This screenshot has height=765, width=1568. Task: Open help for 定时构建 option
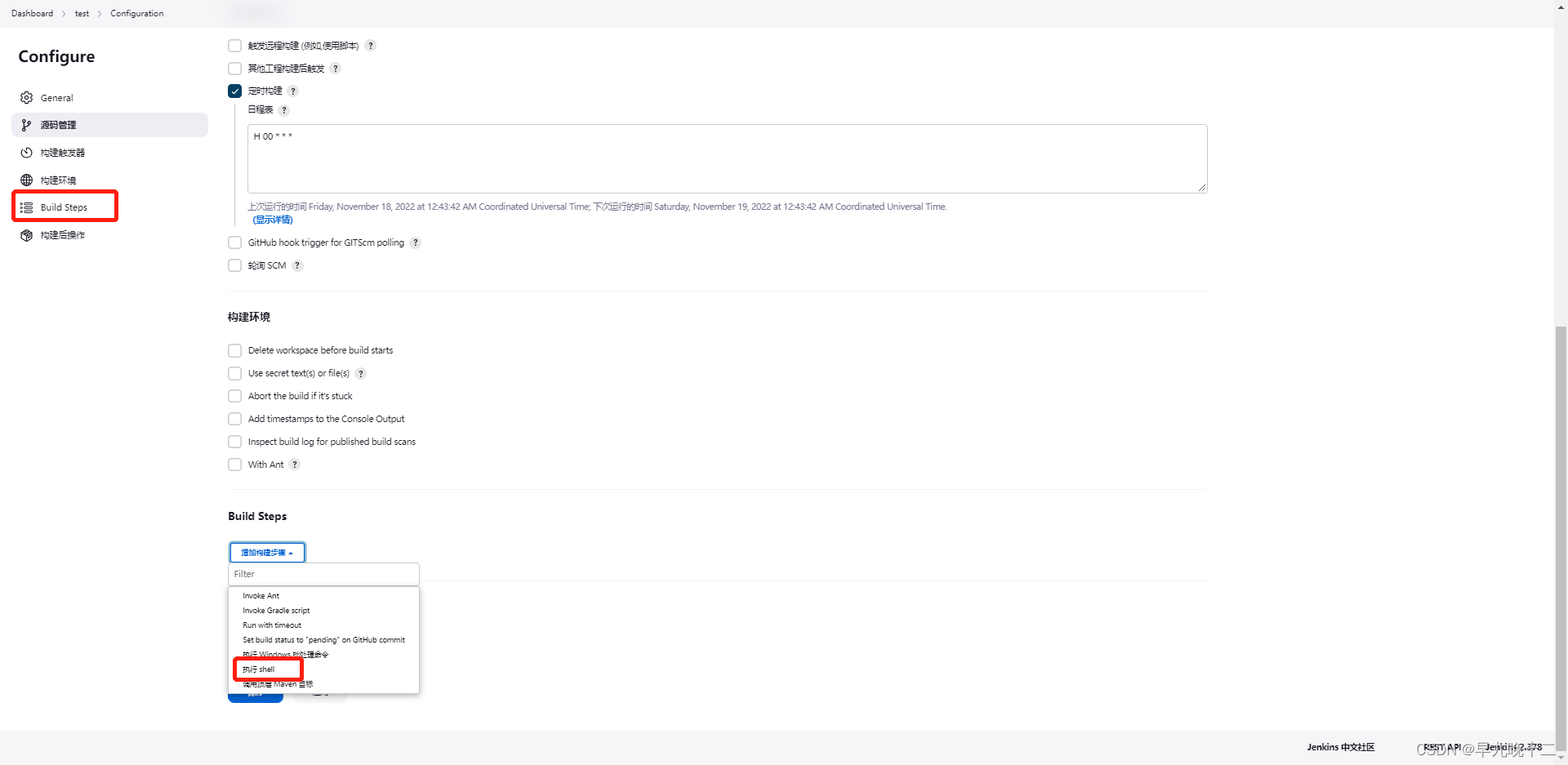pos(293,91)
